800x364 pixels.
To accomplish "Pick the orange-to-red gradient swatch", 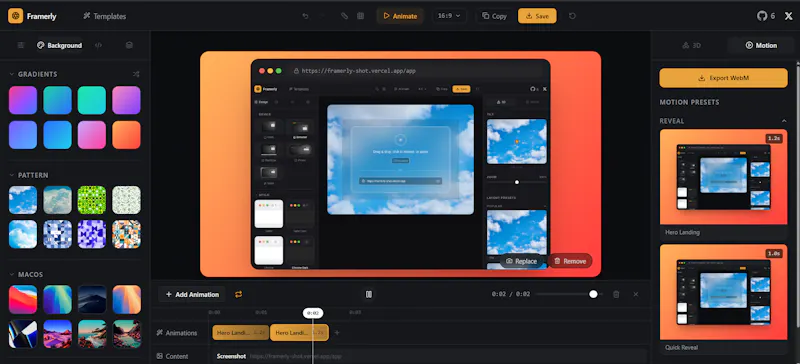I will tap(127, 135).
